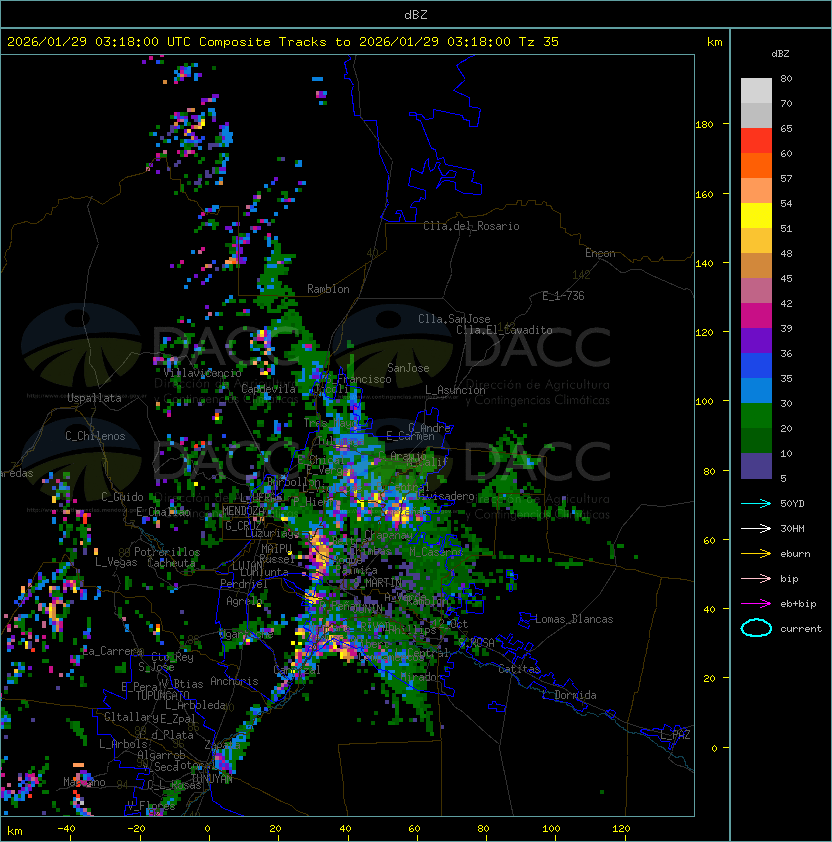
Task: Select the royal blue 35–36 dBZ swatch
Action: coord(756,366)
